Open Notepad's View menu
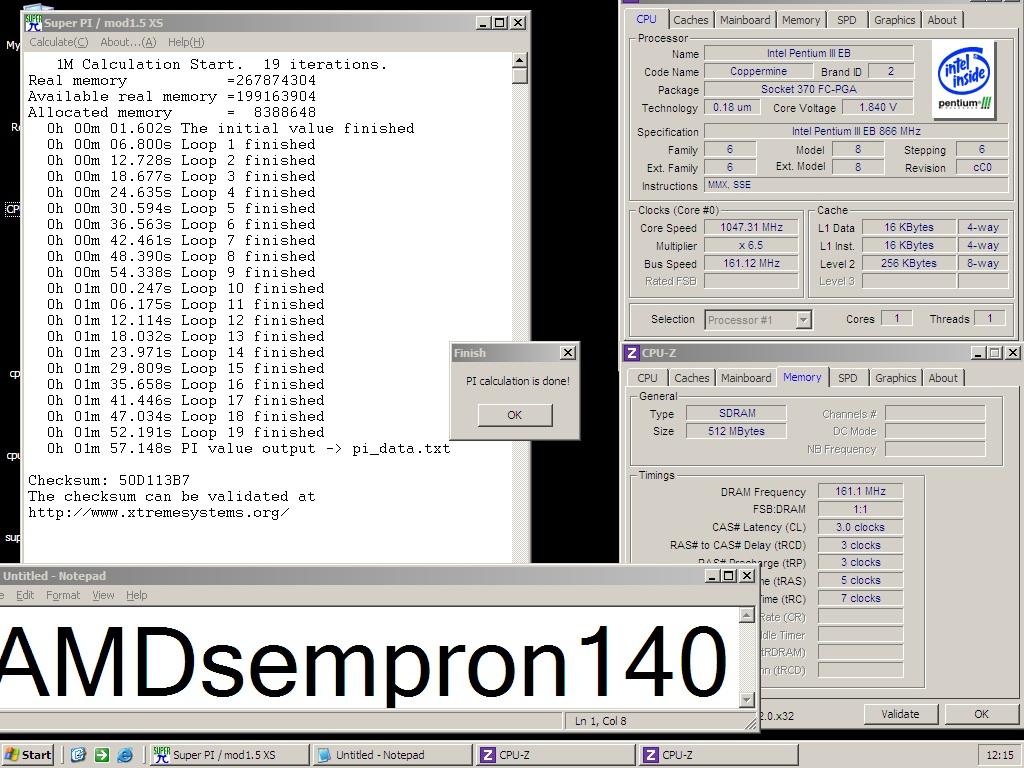This screenshot has width=1024, height=768. click(103, 595)
